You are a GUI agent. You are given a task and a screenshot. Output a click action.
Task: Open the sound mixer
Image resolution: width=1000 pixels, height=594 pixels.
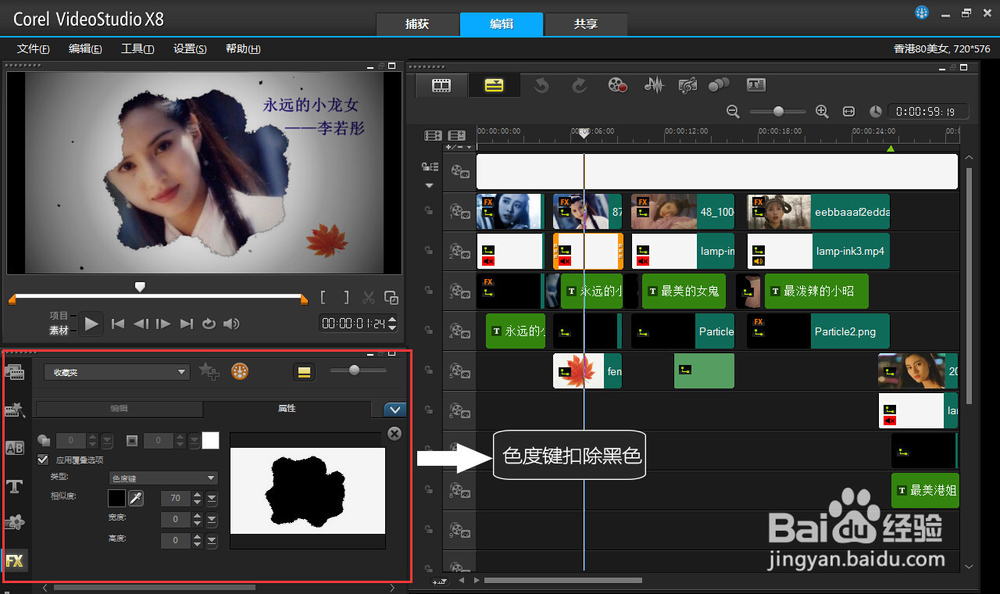coord(654,85)
